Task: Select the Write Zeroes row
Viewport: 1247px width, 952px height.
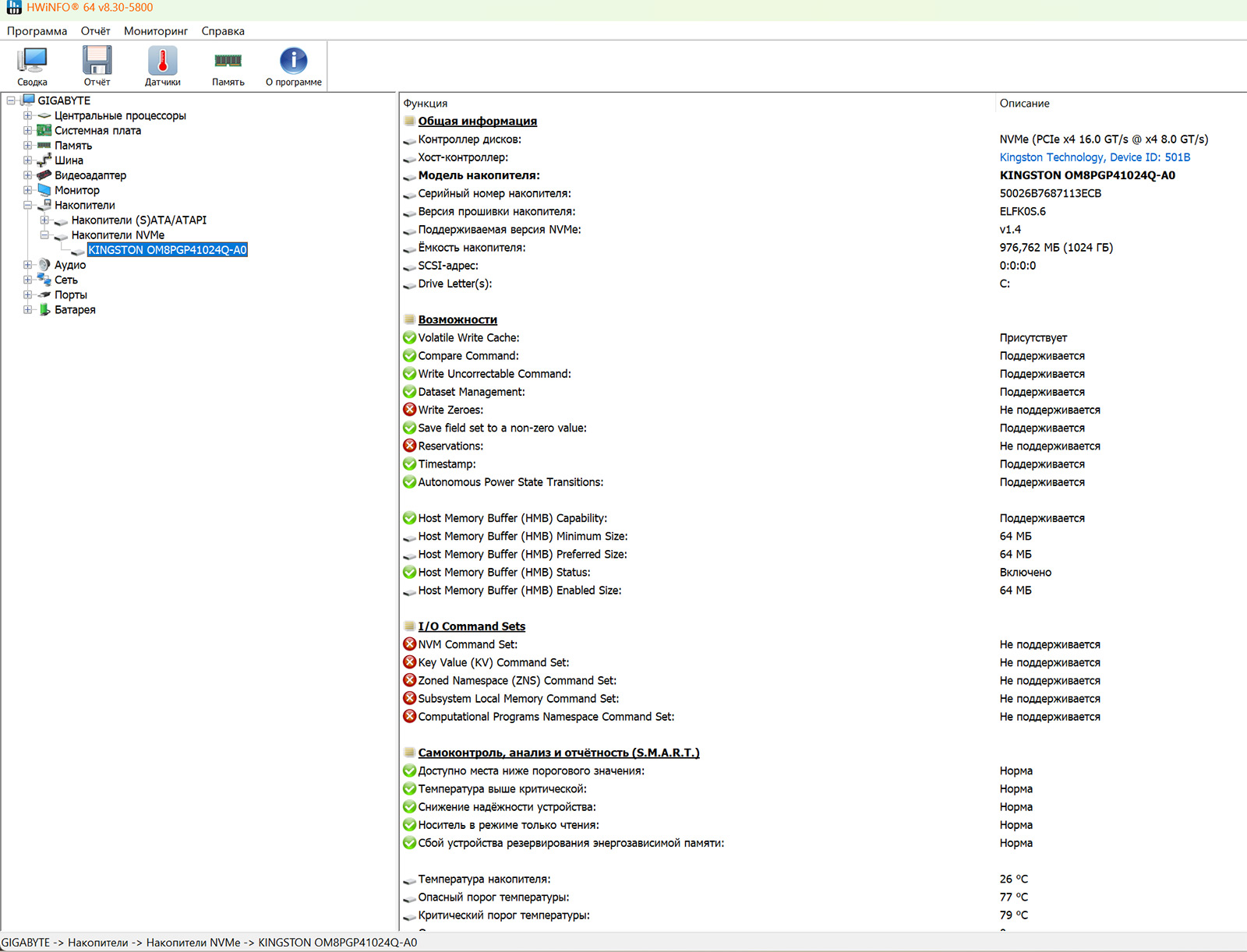Action: pos(450,411)
